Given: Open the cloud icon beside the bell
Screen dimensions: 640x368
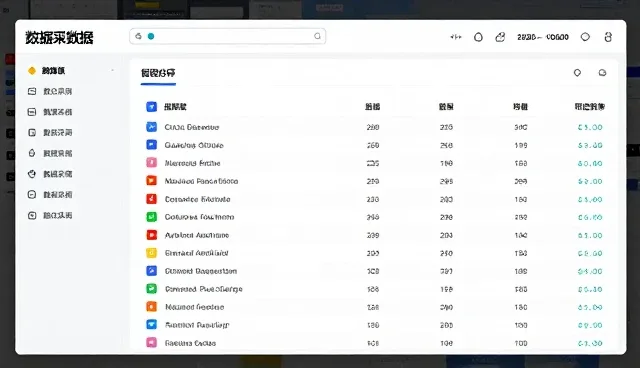Looking at the screenshot, I should coord(500,38).
